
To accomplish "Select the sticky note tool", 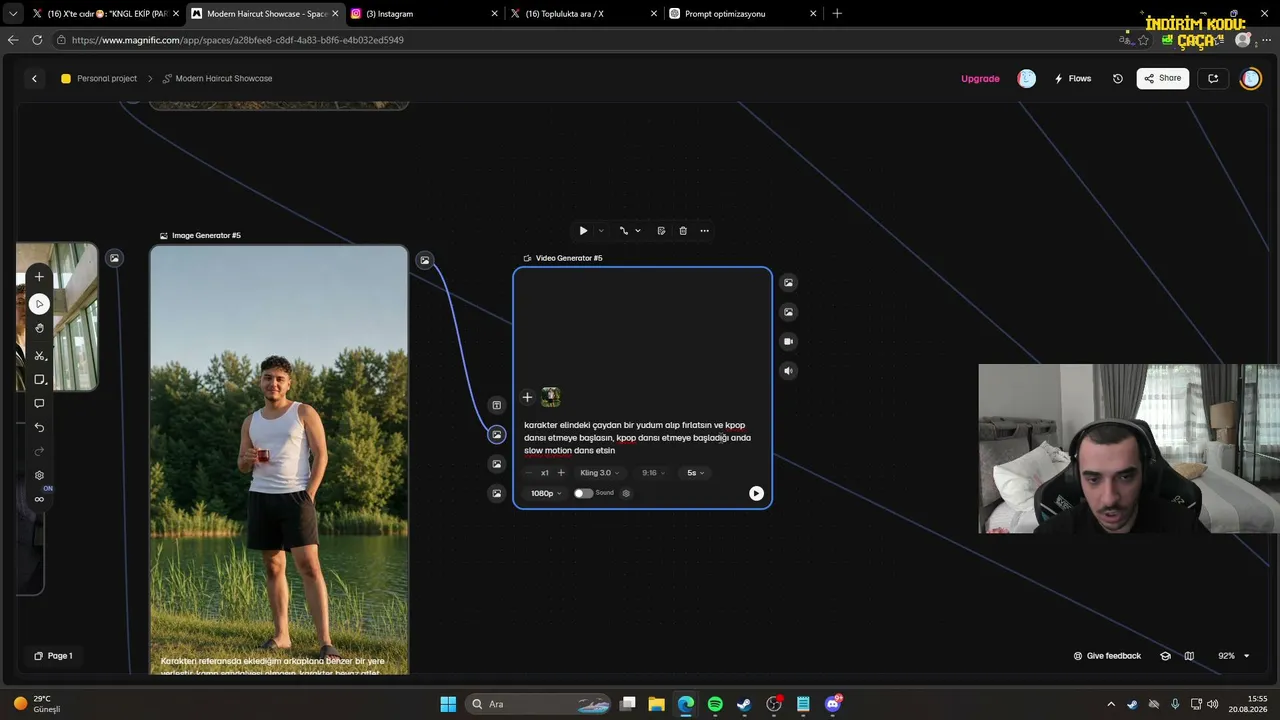I will click(39, 380).
